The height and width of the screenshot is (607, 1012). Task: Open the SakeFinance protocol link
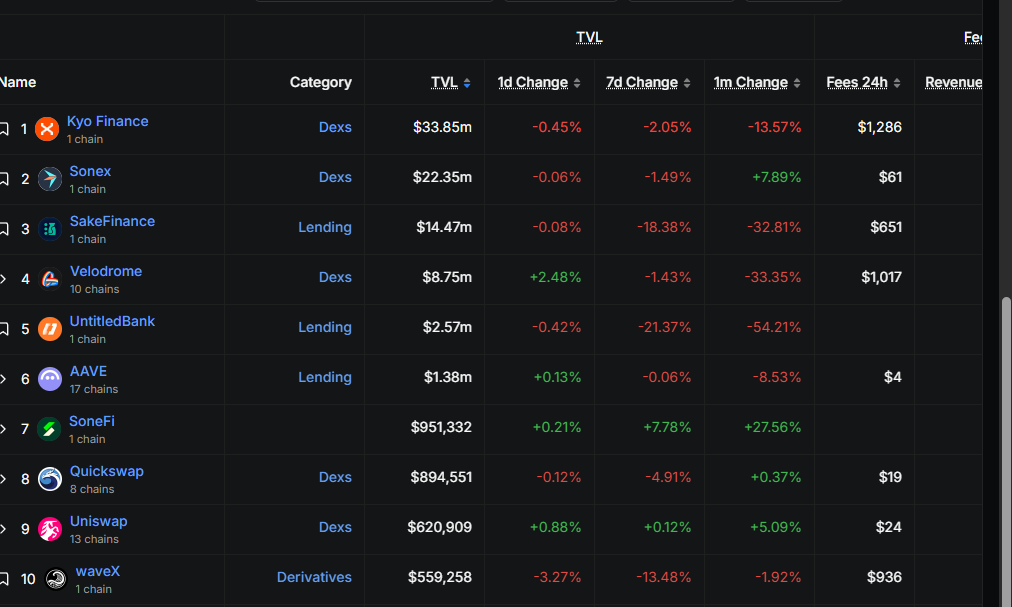point(112,221)
